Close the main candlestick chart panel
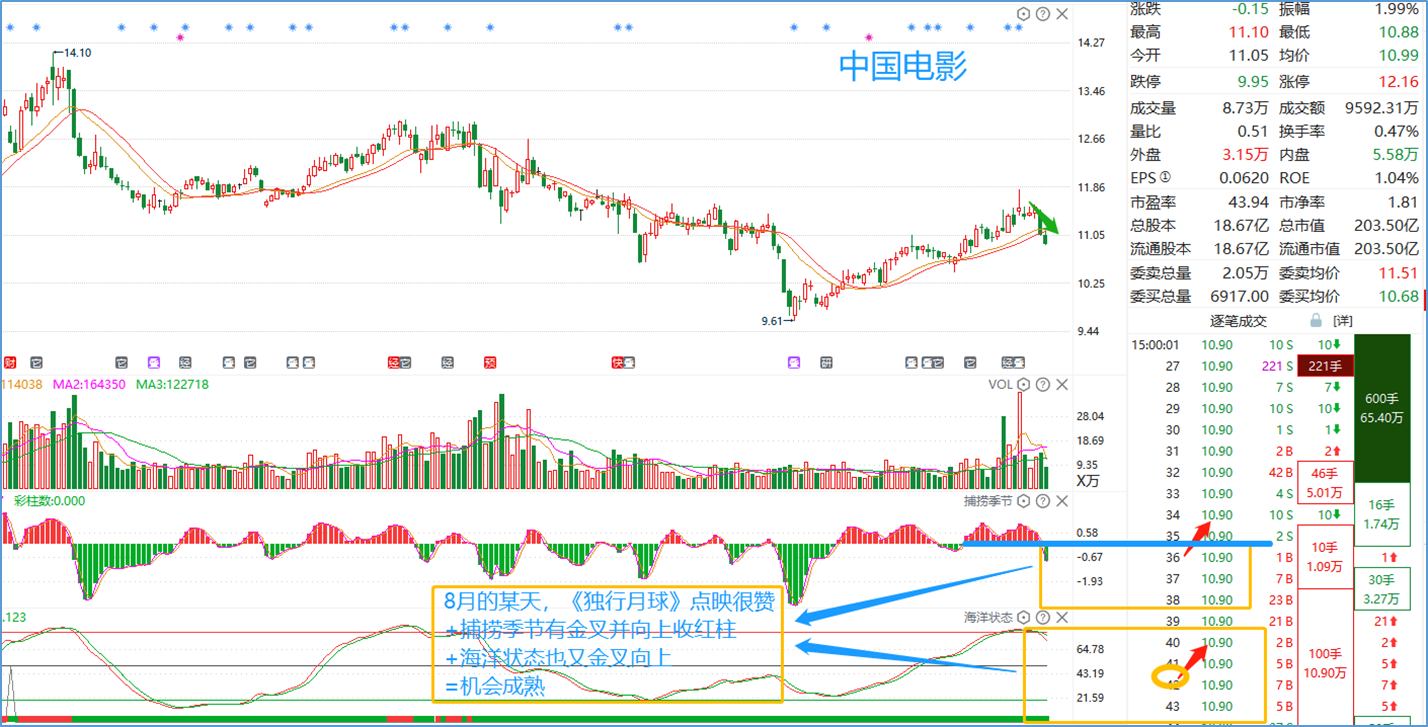The width and height of the screenshot is (1428, 727). [x=1062, y=14]
